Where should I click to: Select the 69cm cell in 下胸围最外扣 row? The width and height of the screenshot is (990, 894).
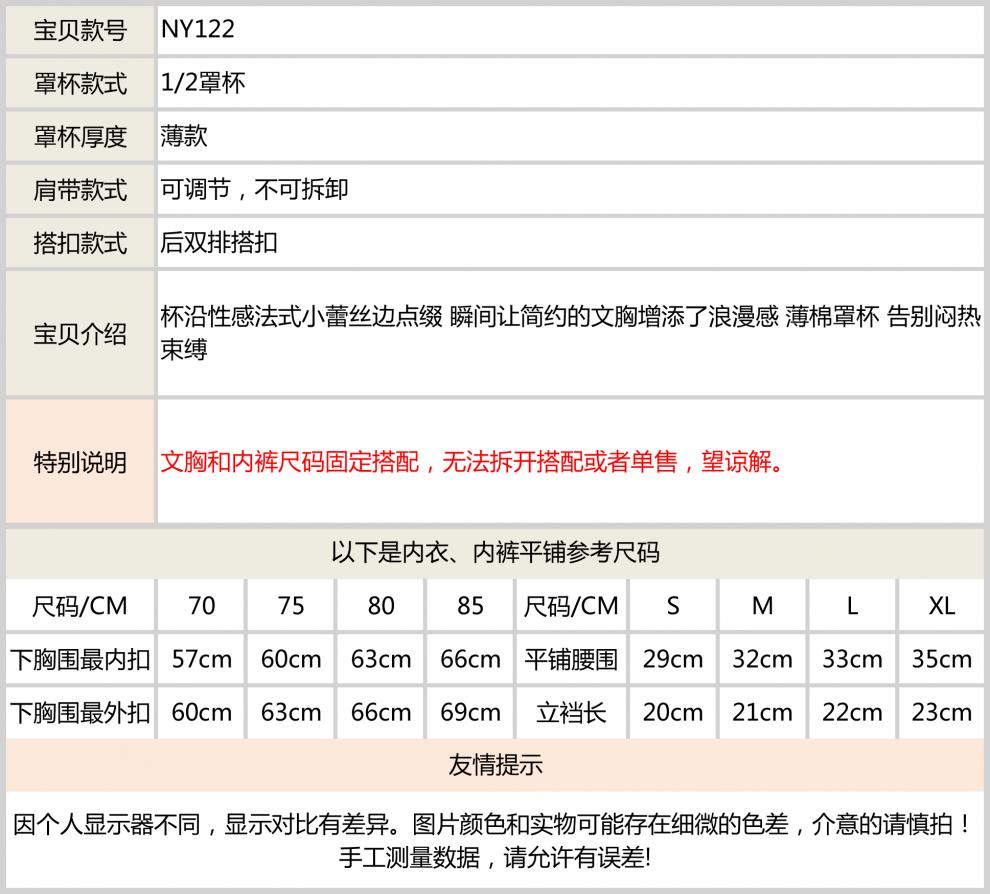click(470, 713)
